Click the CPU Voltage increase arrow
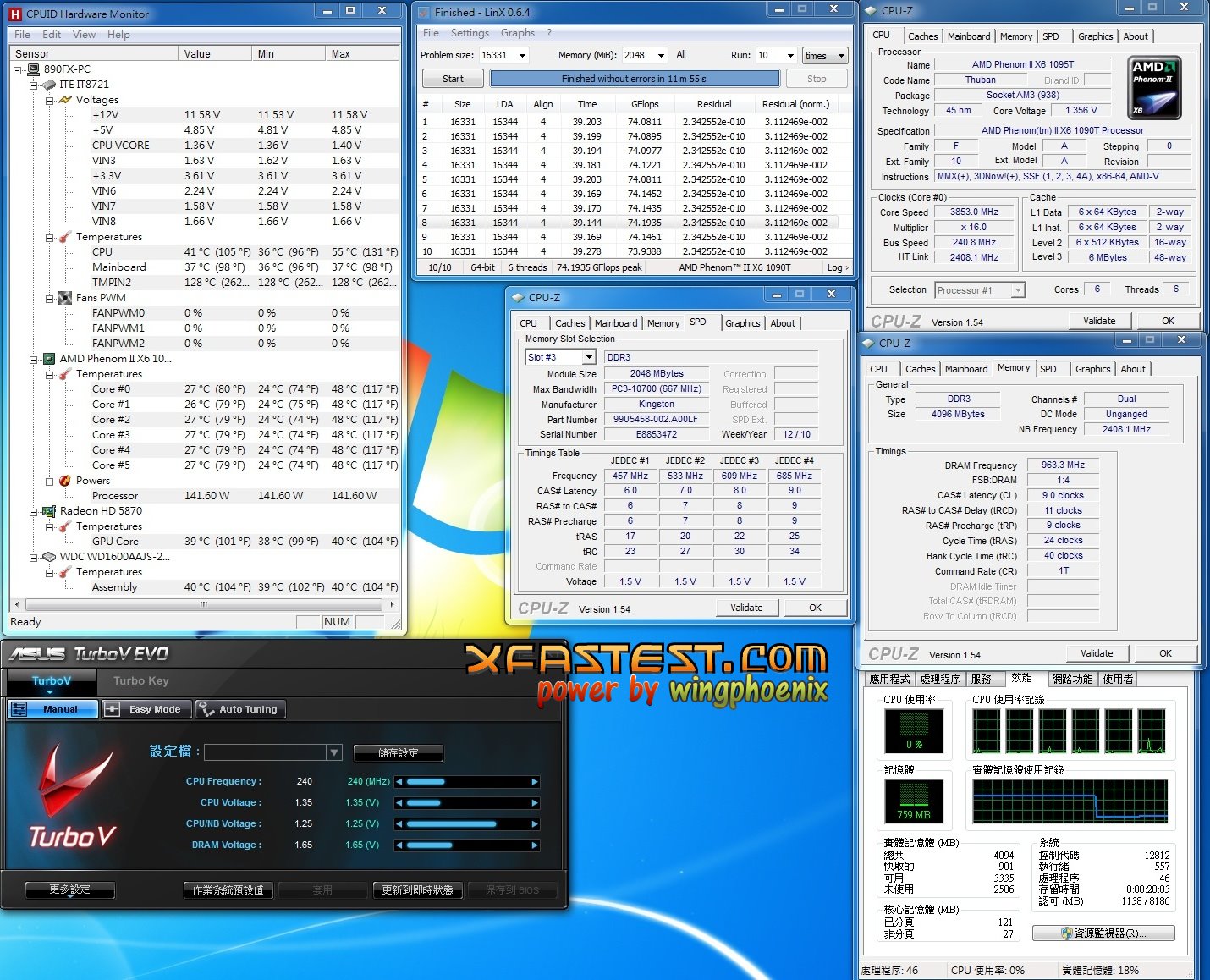This screenshot has height=980, width=1210. 535,803
